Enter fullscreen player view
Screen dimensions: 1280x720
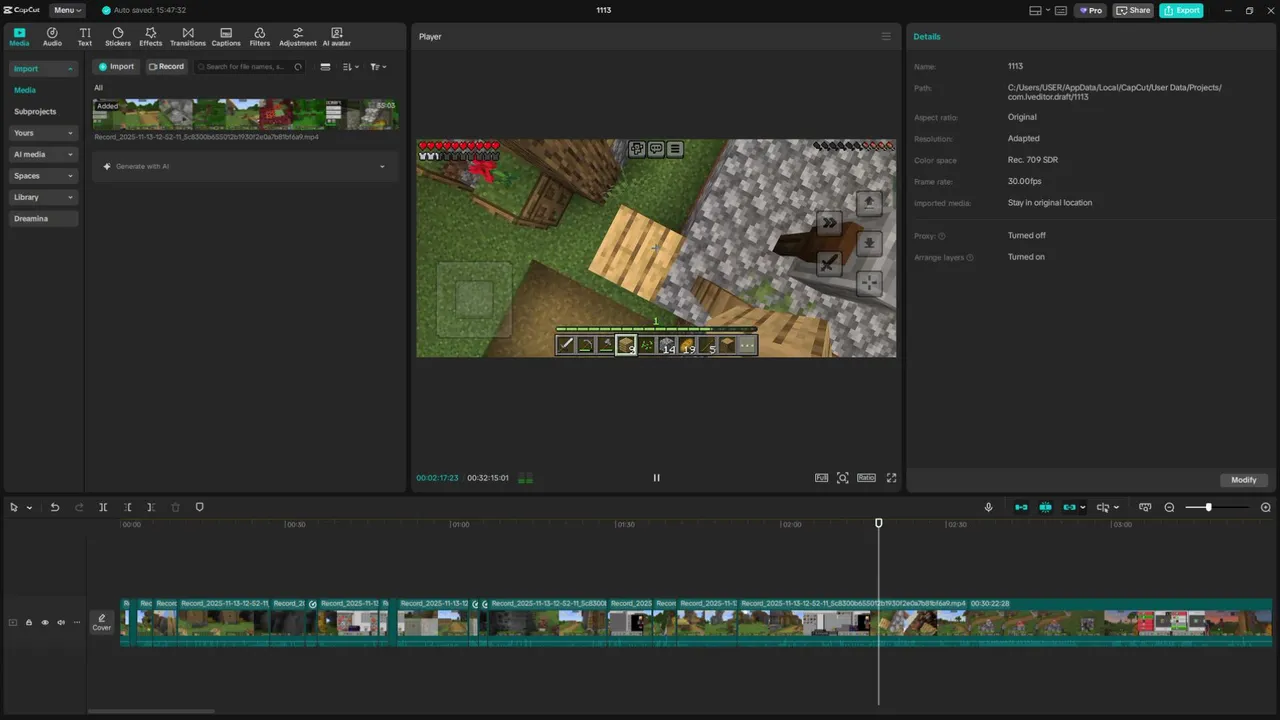click(x=892, y=478)
